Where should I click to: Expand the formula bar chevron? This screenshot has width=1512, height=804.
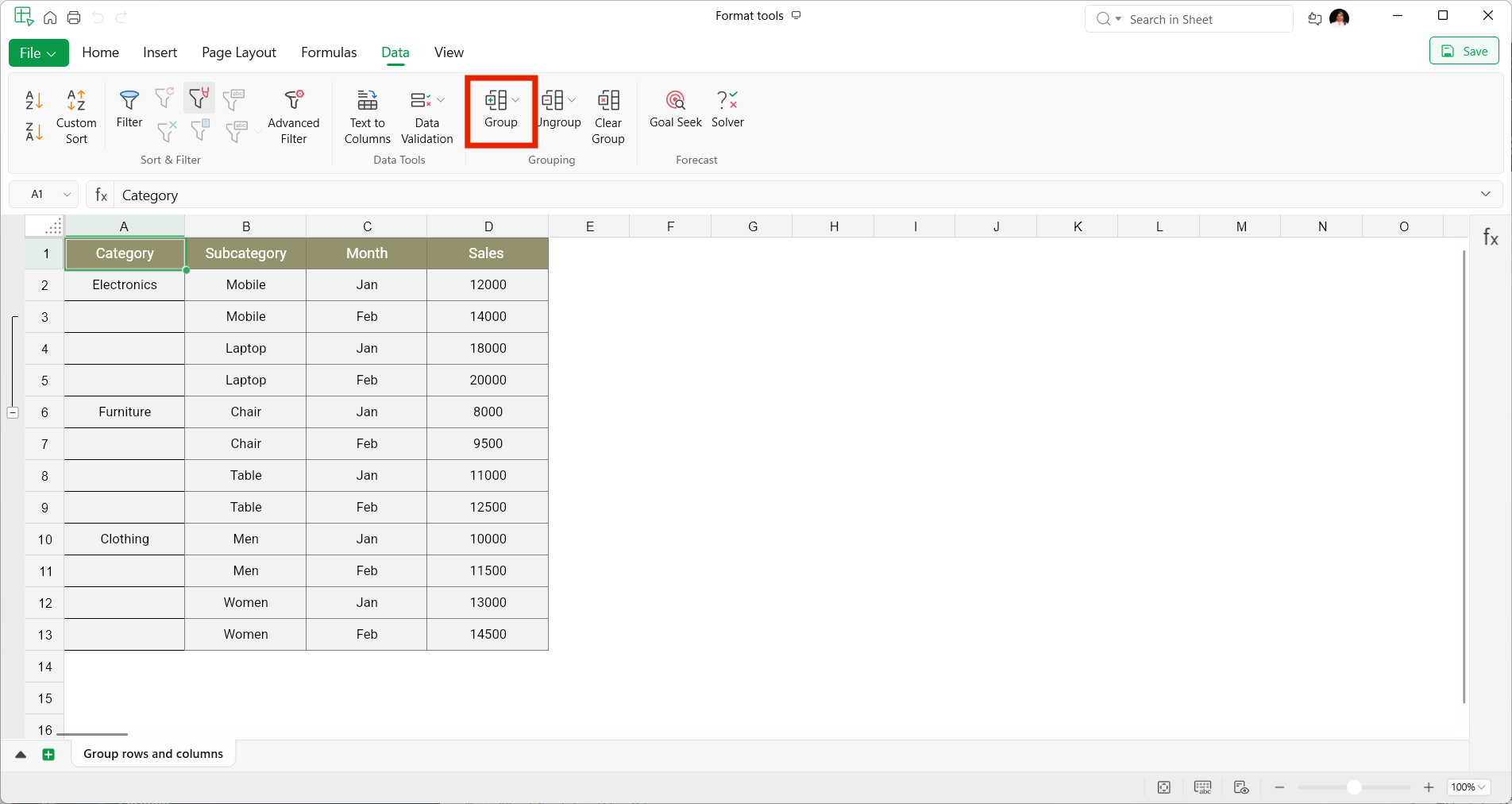click(1486, 195)
